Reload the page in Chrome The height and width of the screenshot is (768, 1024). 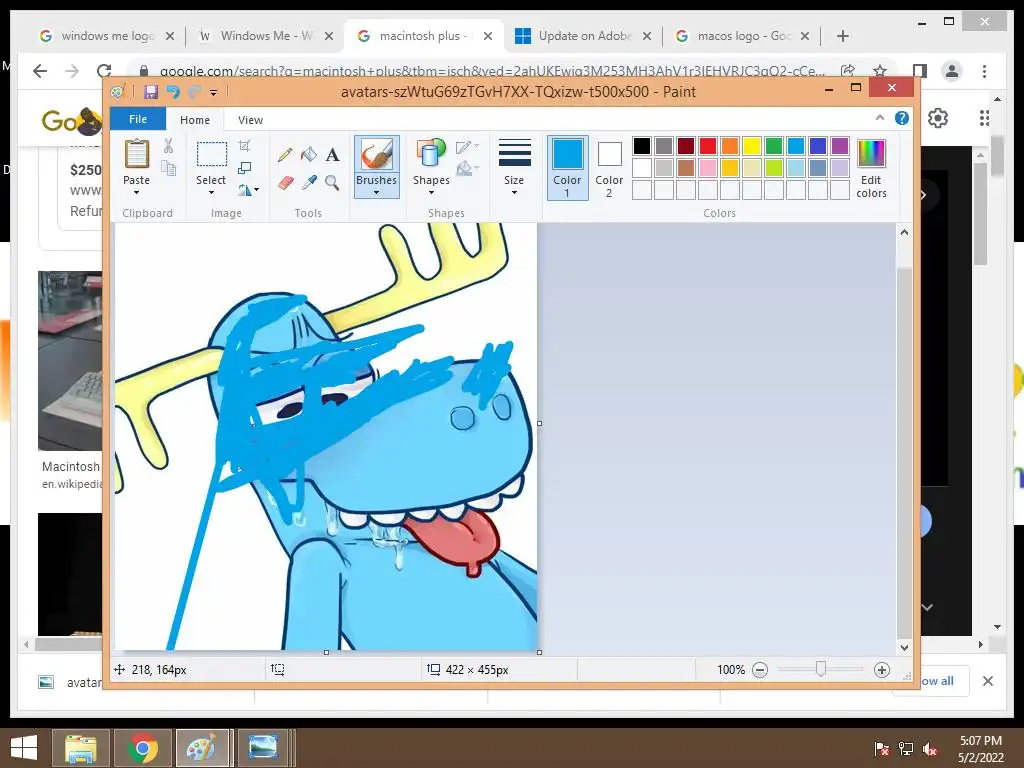coord(104,71)
